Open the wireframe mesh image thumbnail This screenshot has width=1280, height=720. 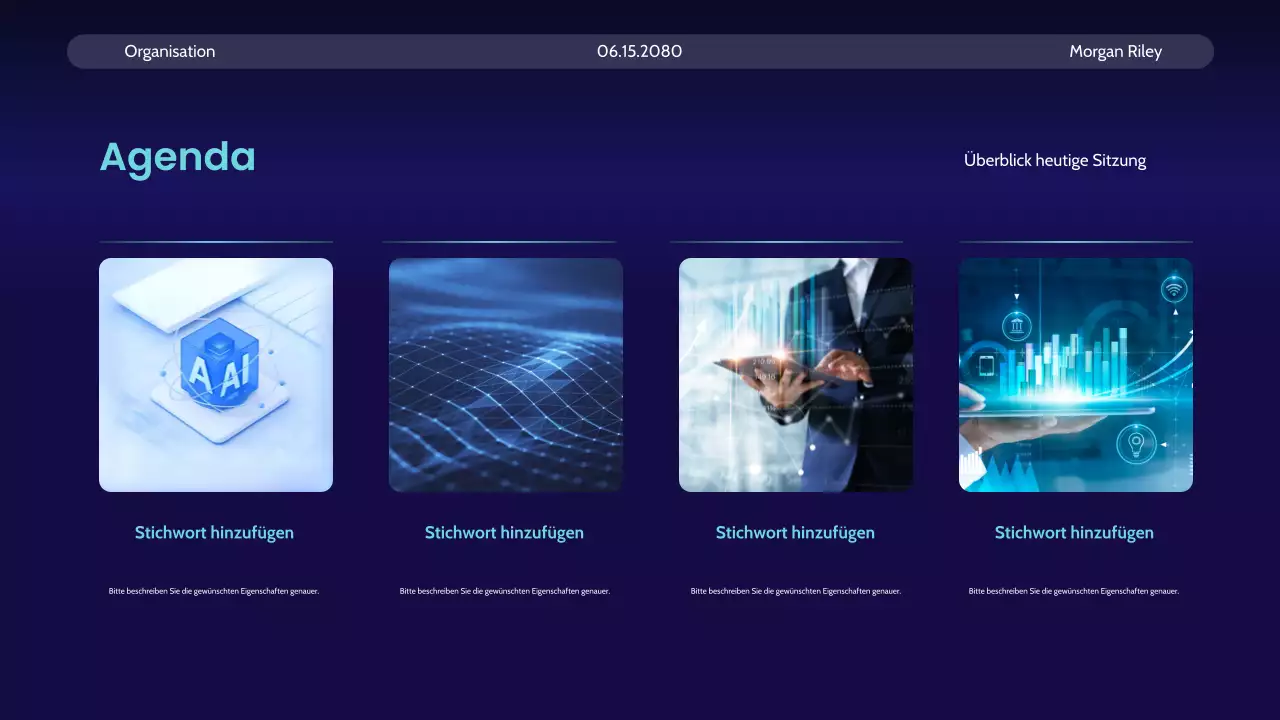[505, 374]
